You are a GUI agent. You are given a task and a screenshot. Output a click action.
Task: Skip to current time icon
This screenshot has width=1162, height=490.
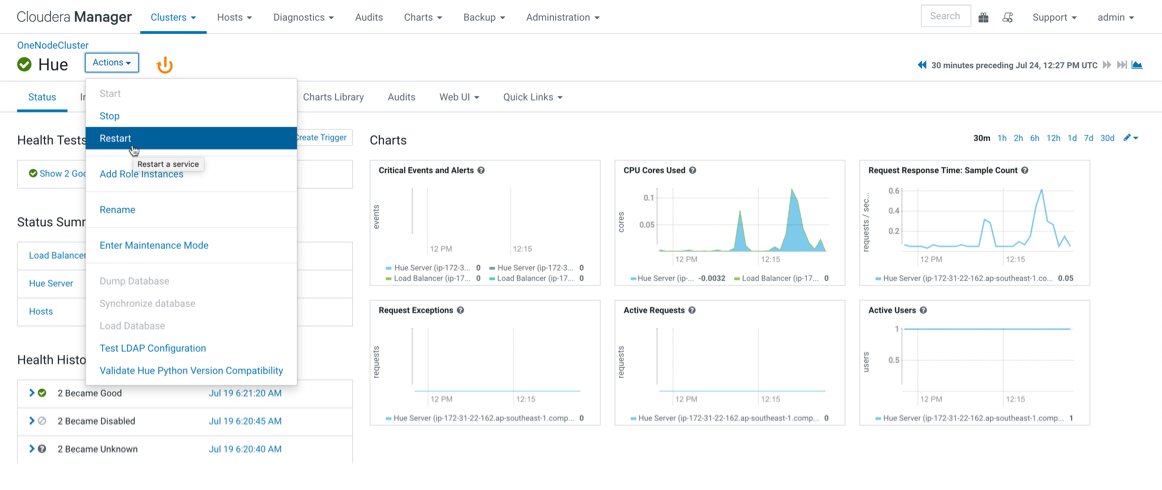click(x=1121, y=65)
